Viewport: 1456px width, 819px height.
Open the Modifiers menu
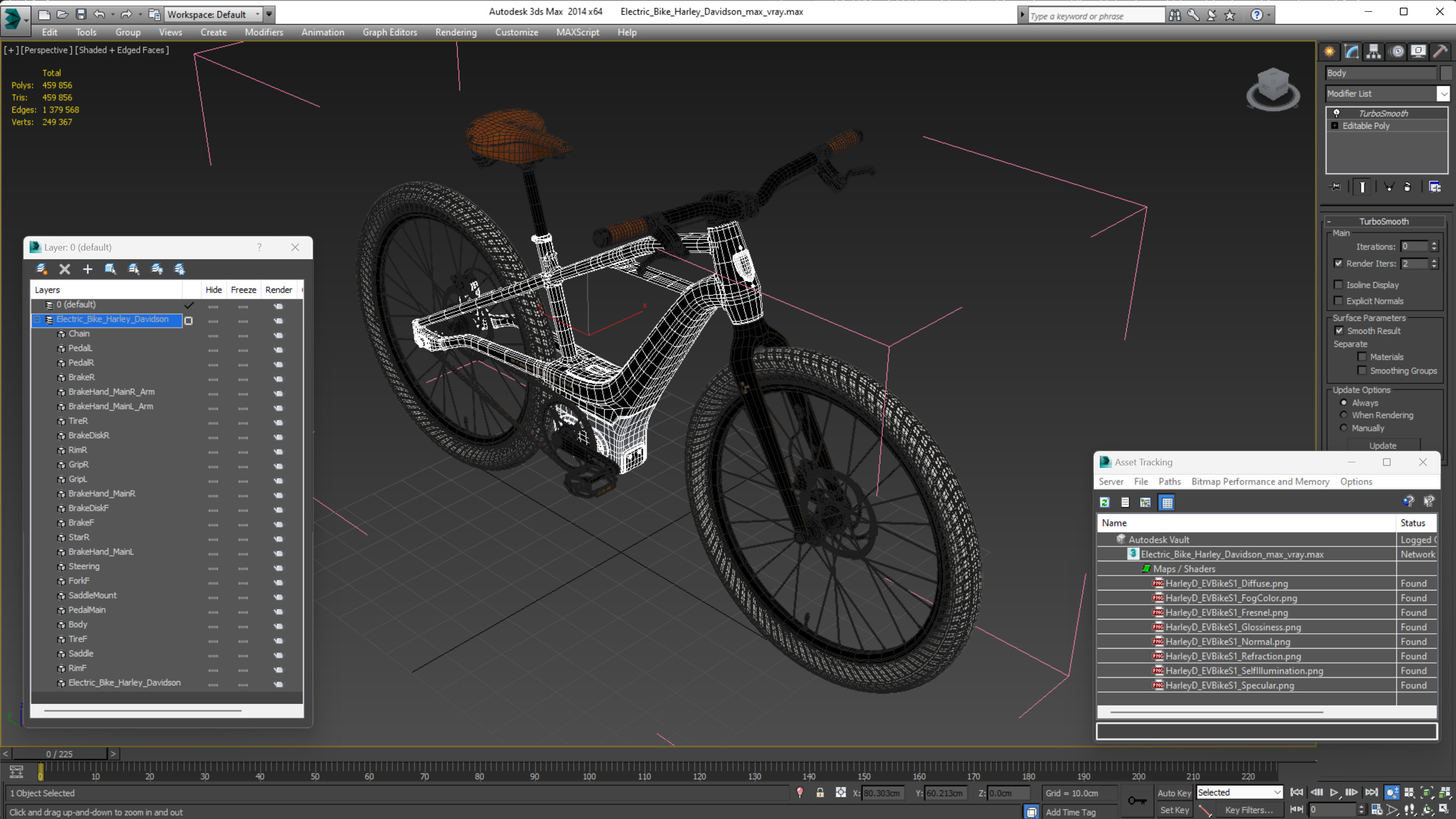pos(263,32)
